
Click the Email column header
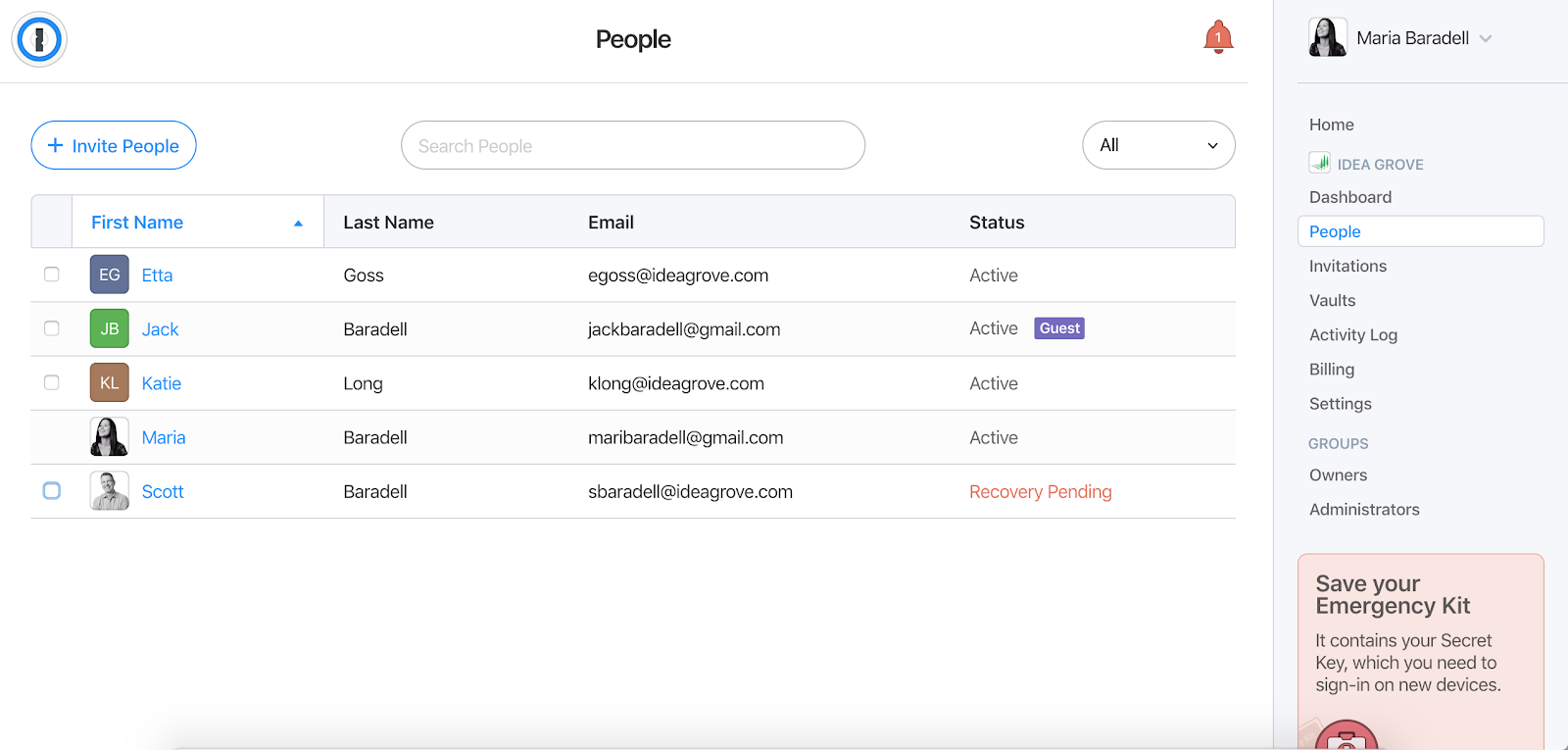(x=611, y=223)
